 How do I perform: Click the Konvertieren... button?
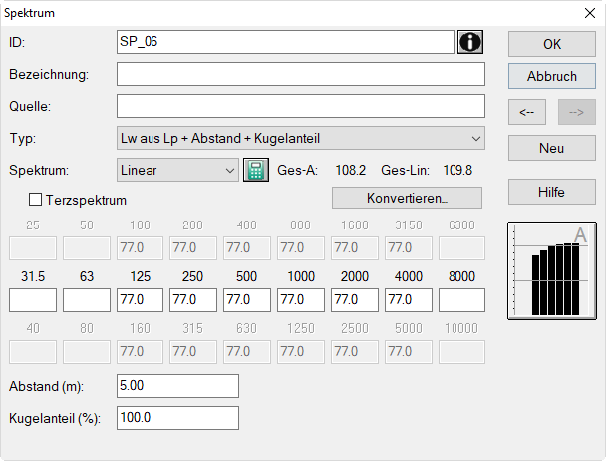tap(407, 198)
